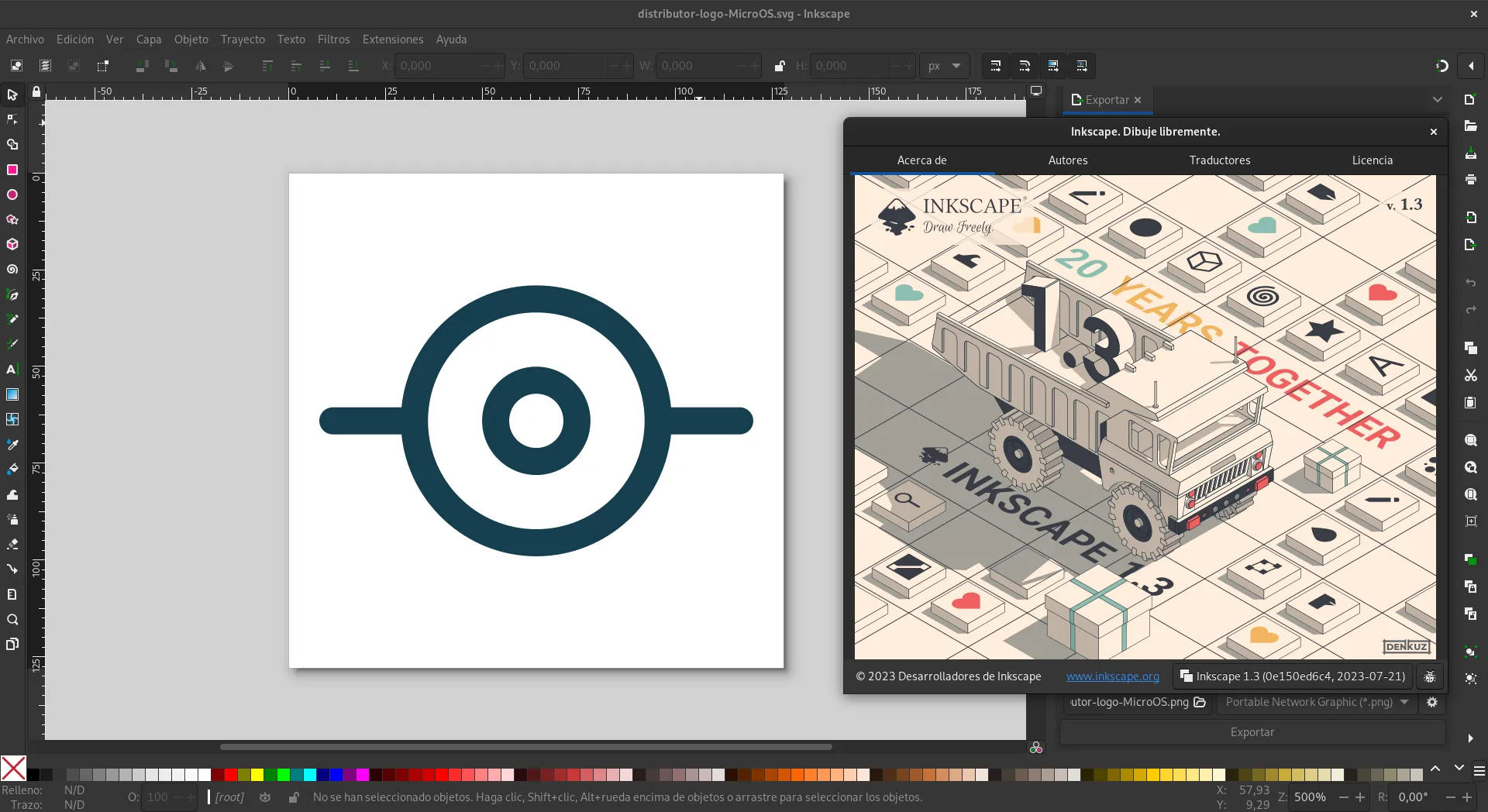This screenshot has width=1488, height=812.
Task: Select the Spray tool
Action: tap(12, 519)
